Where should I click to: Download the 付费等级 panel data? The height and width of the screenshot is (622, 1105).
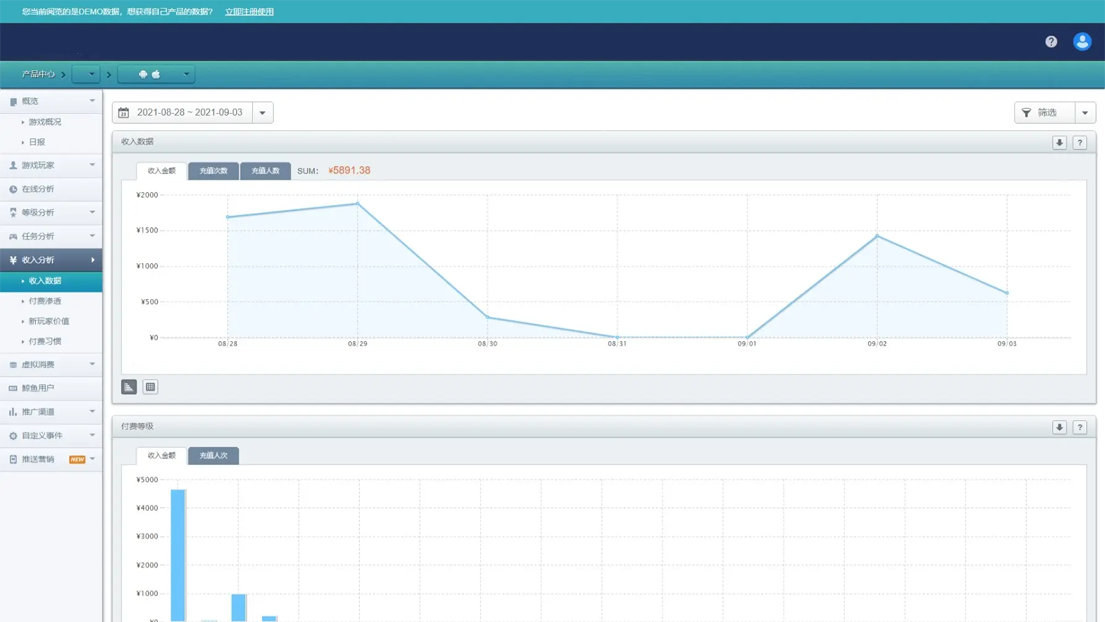pyautogui.click(x=1059, y=427)
